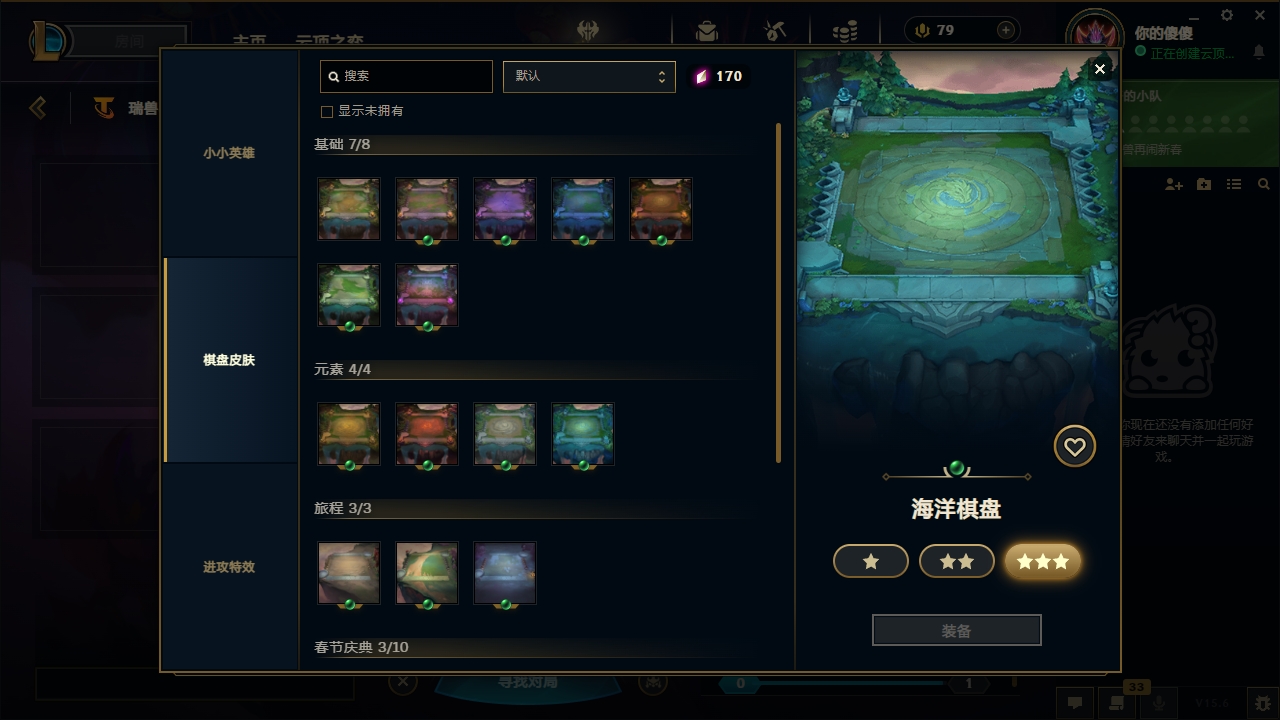Open the store coins icon
Viewport: 1280px width, 720px height.
coord(845,31)
